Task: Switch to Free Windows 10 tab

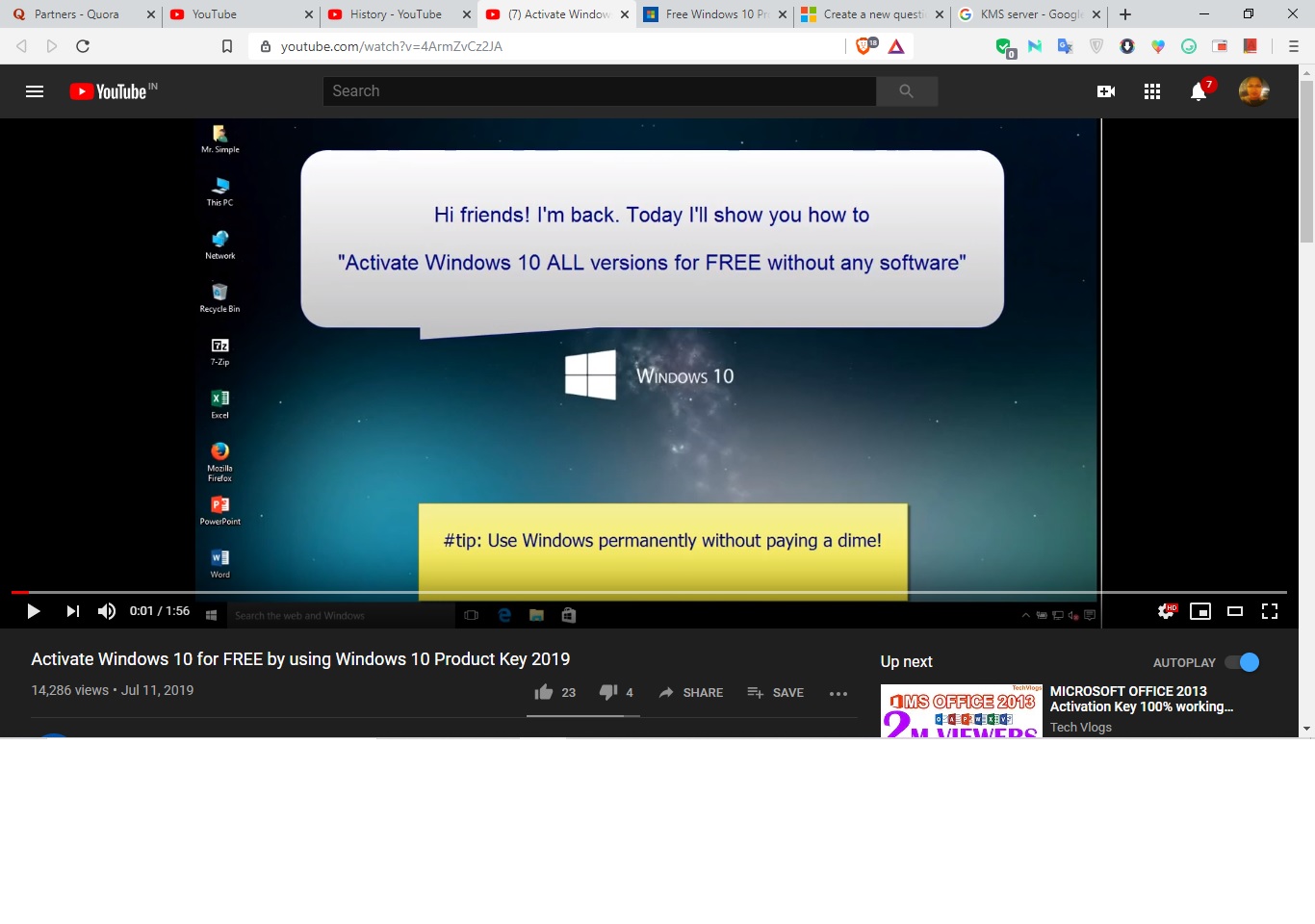Action: point(716,14)
